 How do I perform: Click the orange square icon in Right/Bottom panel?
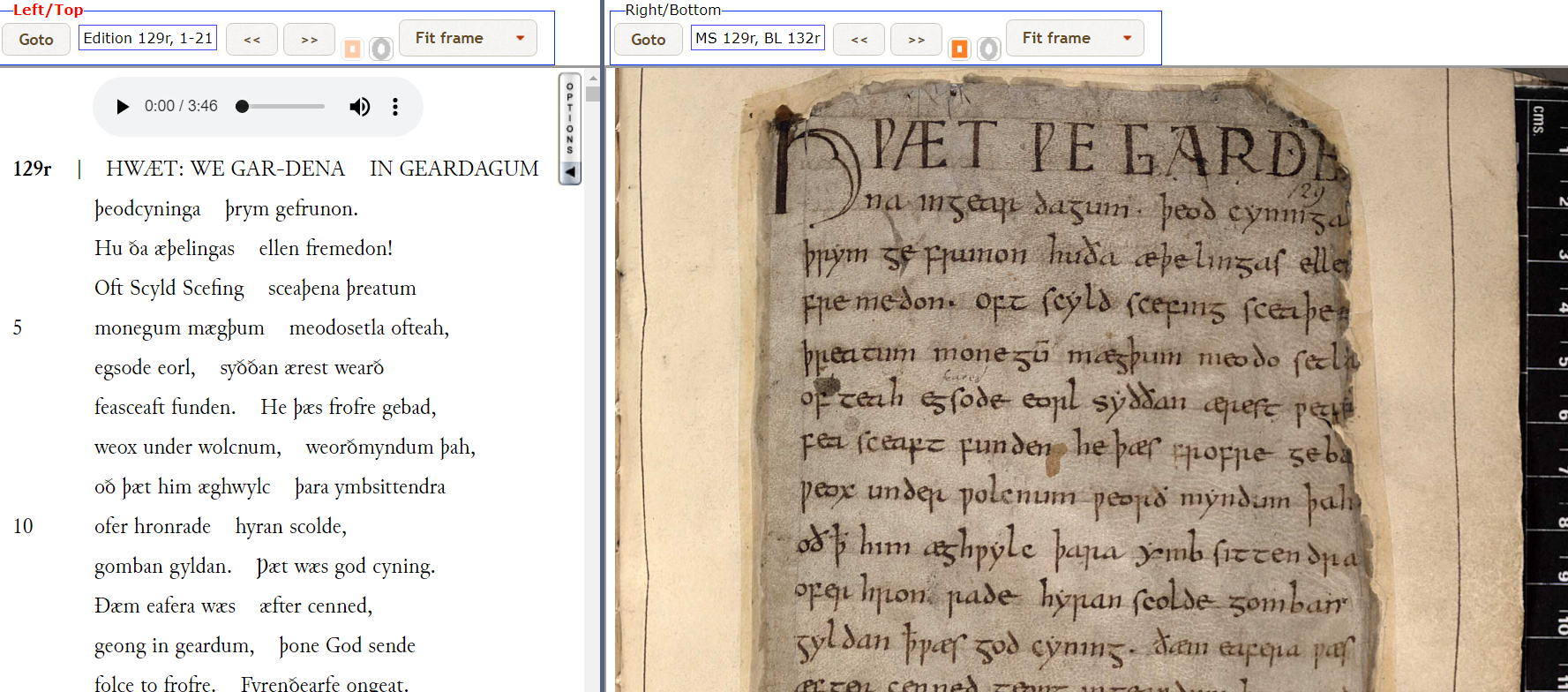coord(959,49)
